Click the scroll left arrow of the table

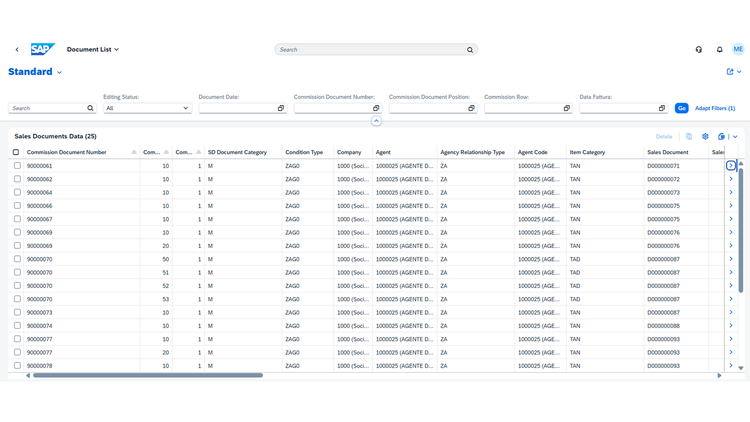(28, 376)
